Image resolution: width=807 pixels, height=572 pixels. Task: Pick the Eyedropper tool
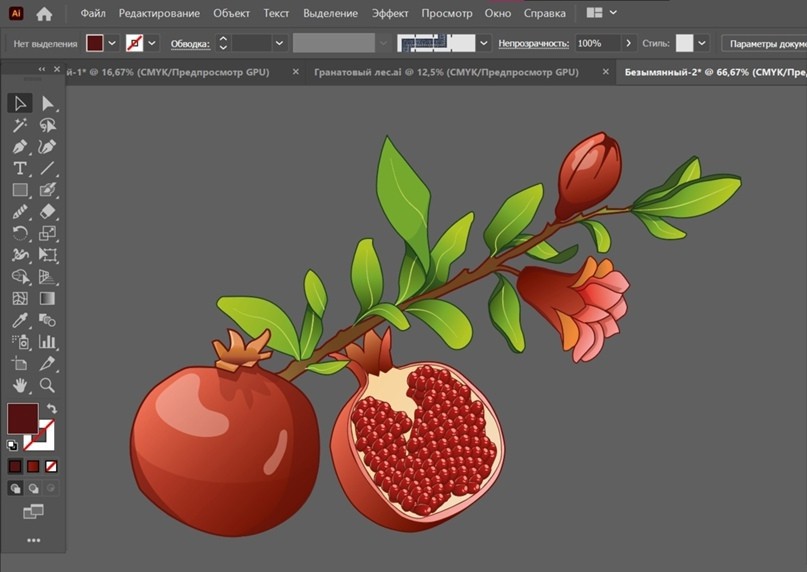[20, 320]
